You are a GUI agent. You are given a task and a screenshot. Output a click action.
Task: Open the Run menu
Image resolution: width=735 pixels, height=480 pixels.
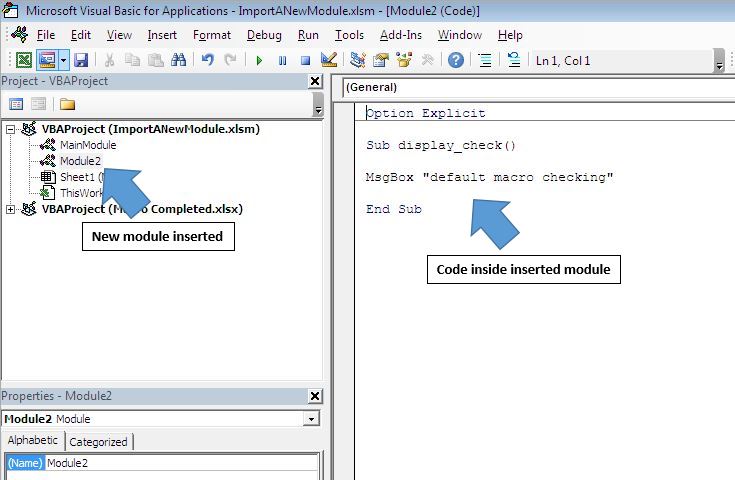(308, 35)
